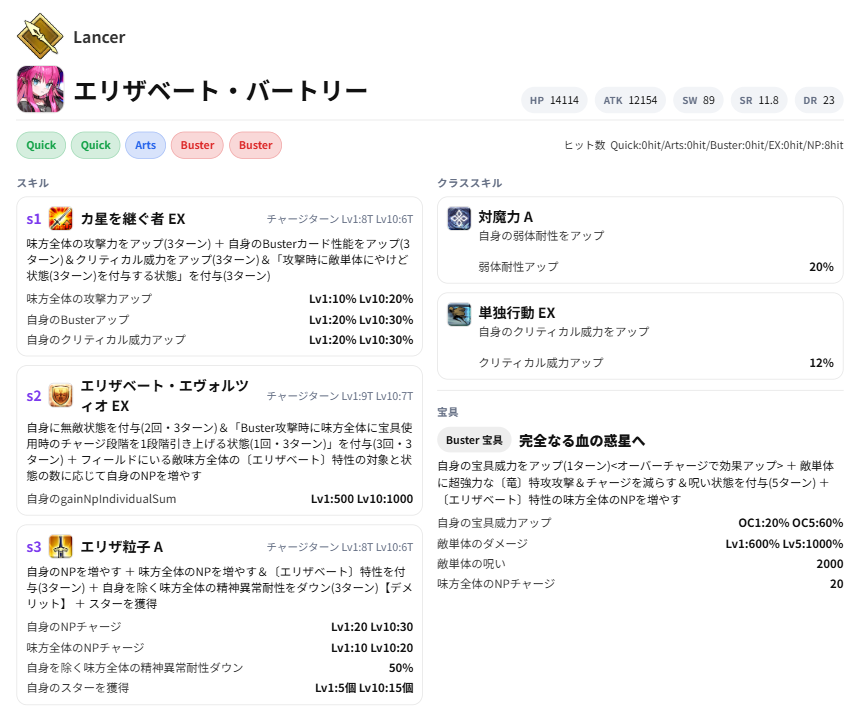Select the first Quick card chip
The width and height of the screenshot is (866, 722).
[41, 145]
